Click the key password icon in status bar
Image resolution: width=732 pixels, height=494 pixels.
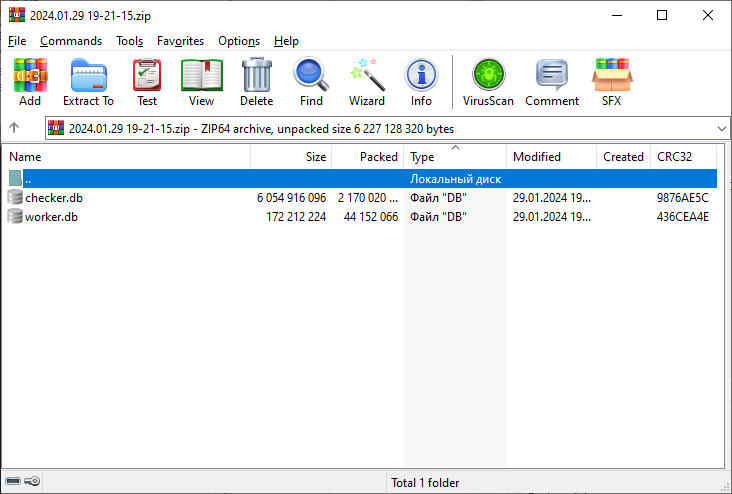pos(32,481)
